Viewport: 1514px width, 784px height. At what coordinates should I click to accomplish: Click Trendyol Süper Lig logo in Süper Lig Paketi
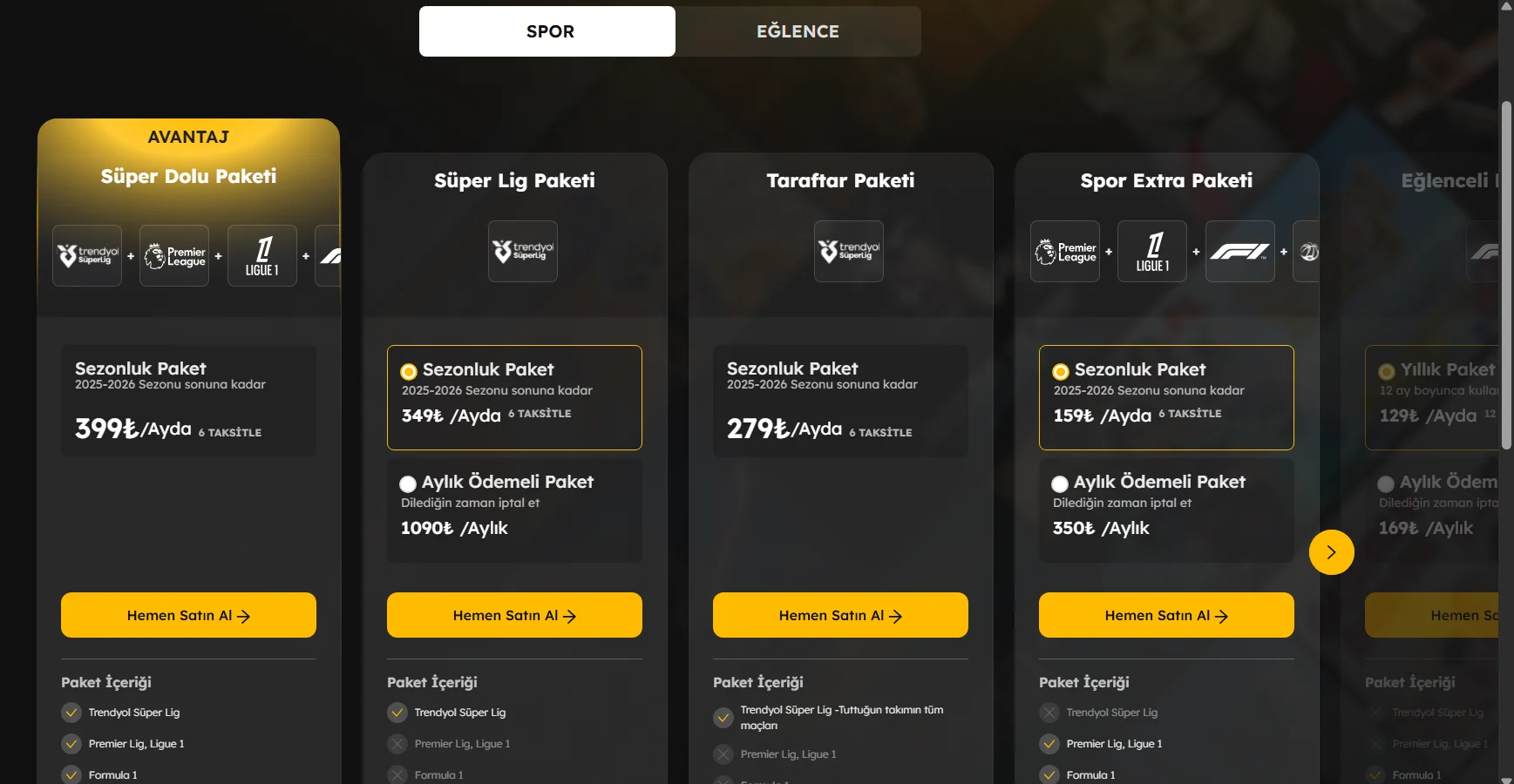[x=523, y=252]
